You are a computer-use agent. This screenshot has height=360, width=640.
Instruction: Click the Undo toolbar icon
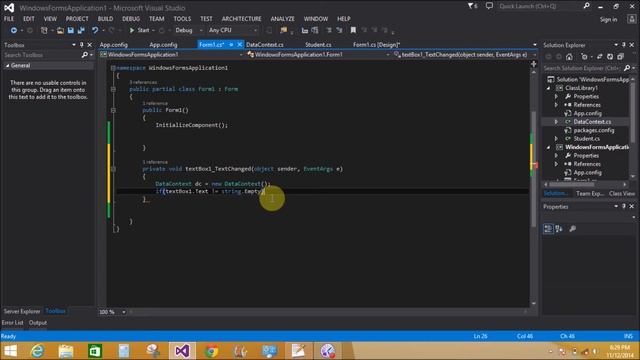point(95,30)
